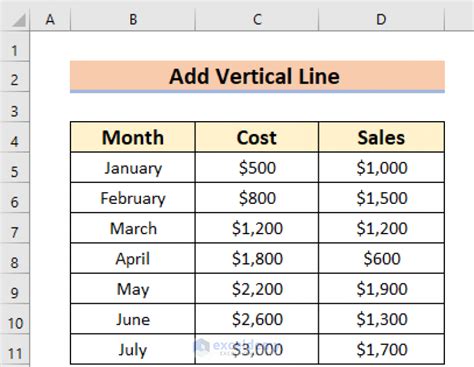The image size is (474, 367).
Task: Select the June sales cell $1,300
Action: click(381, 319)
